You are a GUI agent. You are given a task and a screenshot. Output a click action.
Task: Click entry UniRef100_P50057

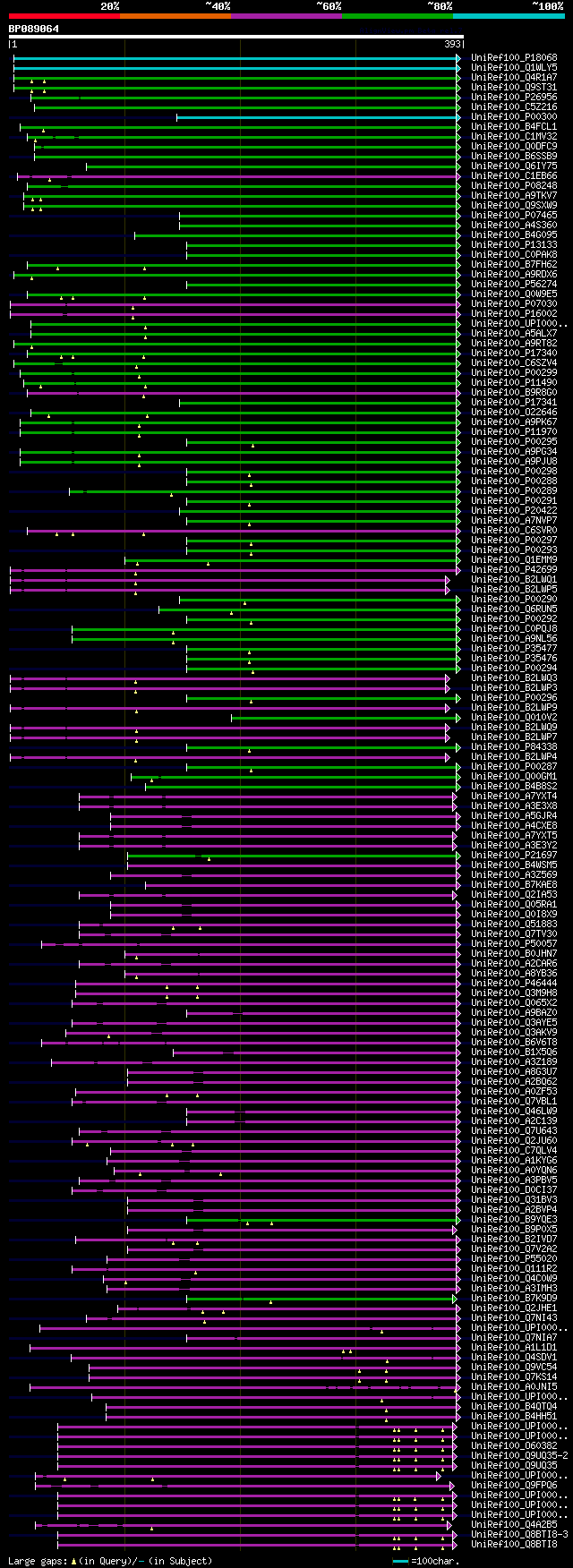(514, 943)
